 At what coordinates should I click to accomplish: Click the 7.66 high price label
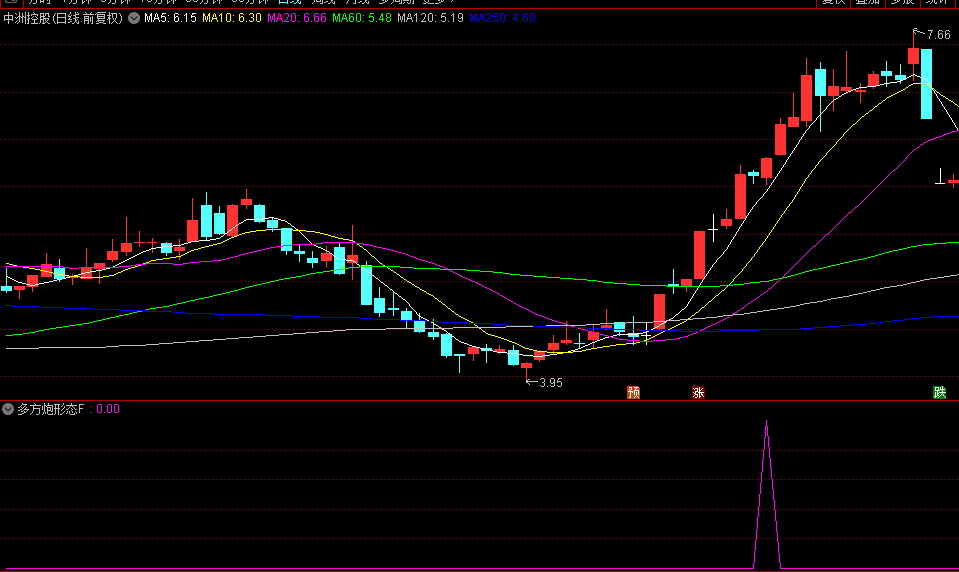[939, 35]
